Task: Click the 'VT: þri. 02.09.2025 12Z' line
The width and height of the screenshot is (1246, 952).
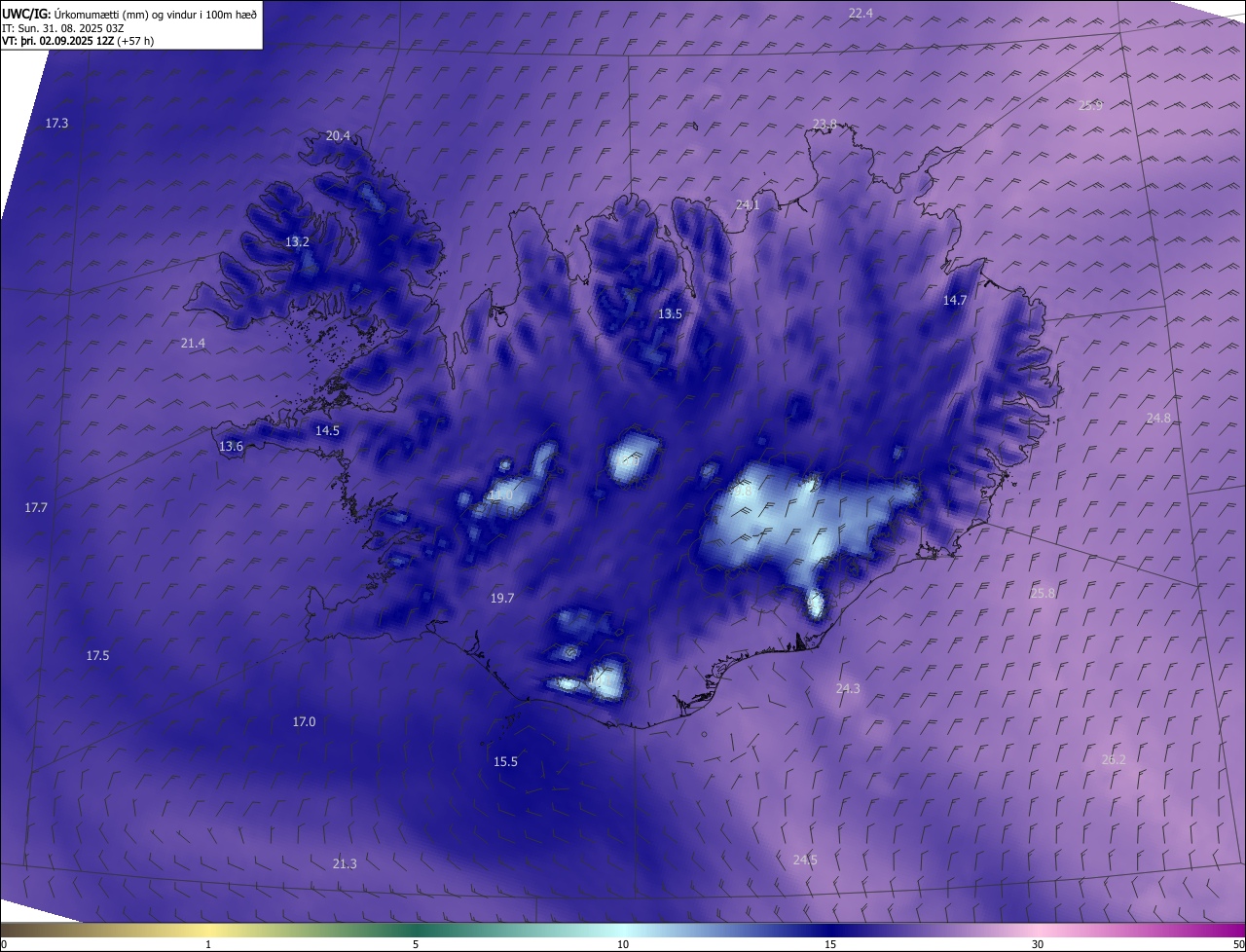Action: point(78,41)
